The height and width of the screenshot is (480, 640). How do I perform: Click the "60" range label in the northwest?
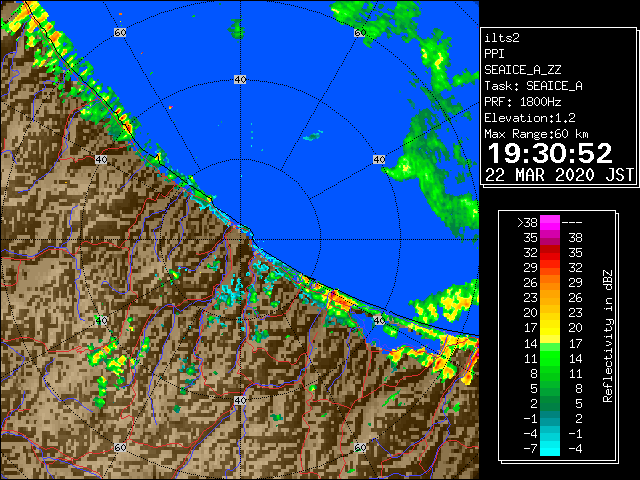[120, 32]
